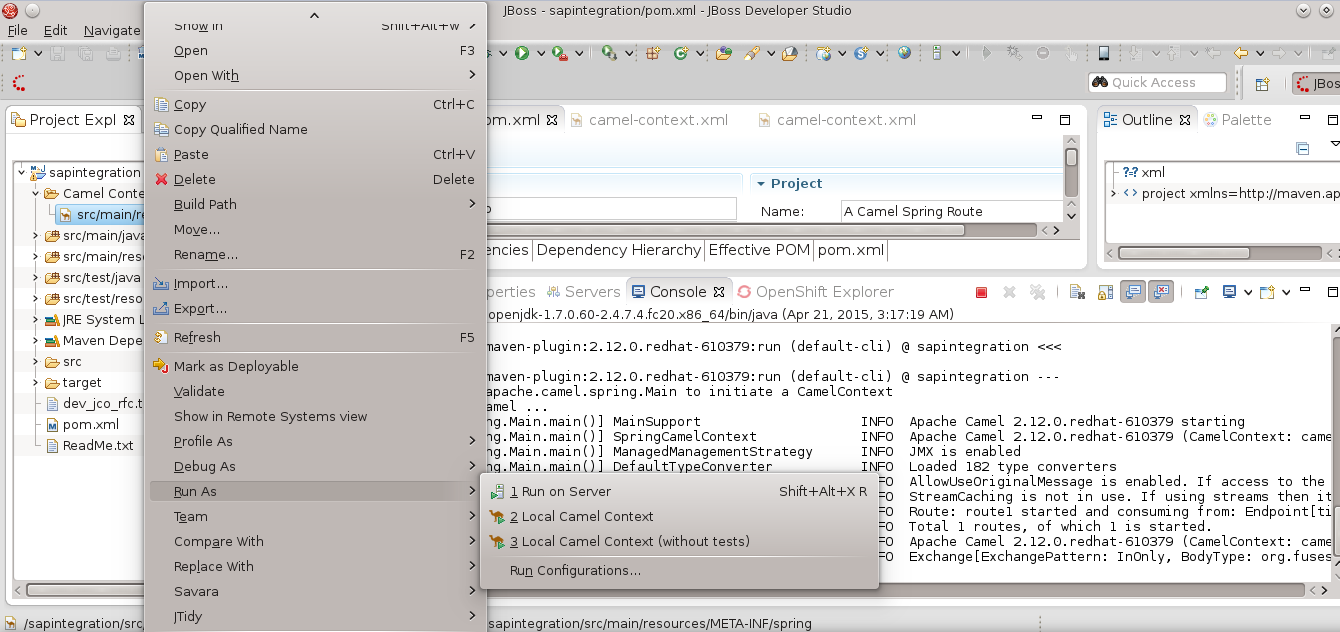
Task: Expand the src/test/java tree node
Action: [35, 277]
